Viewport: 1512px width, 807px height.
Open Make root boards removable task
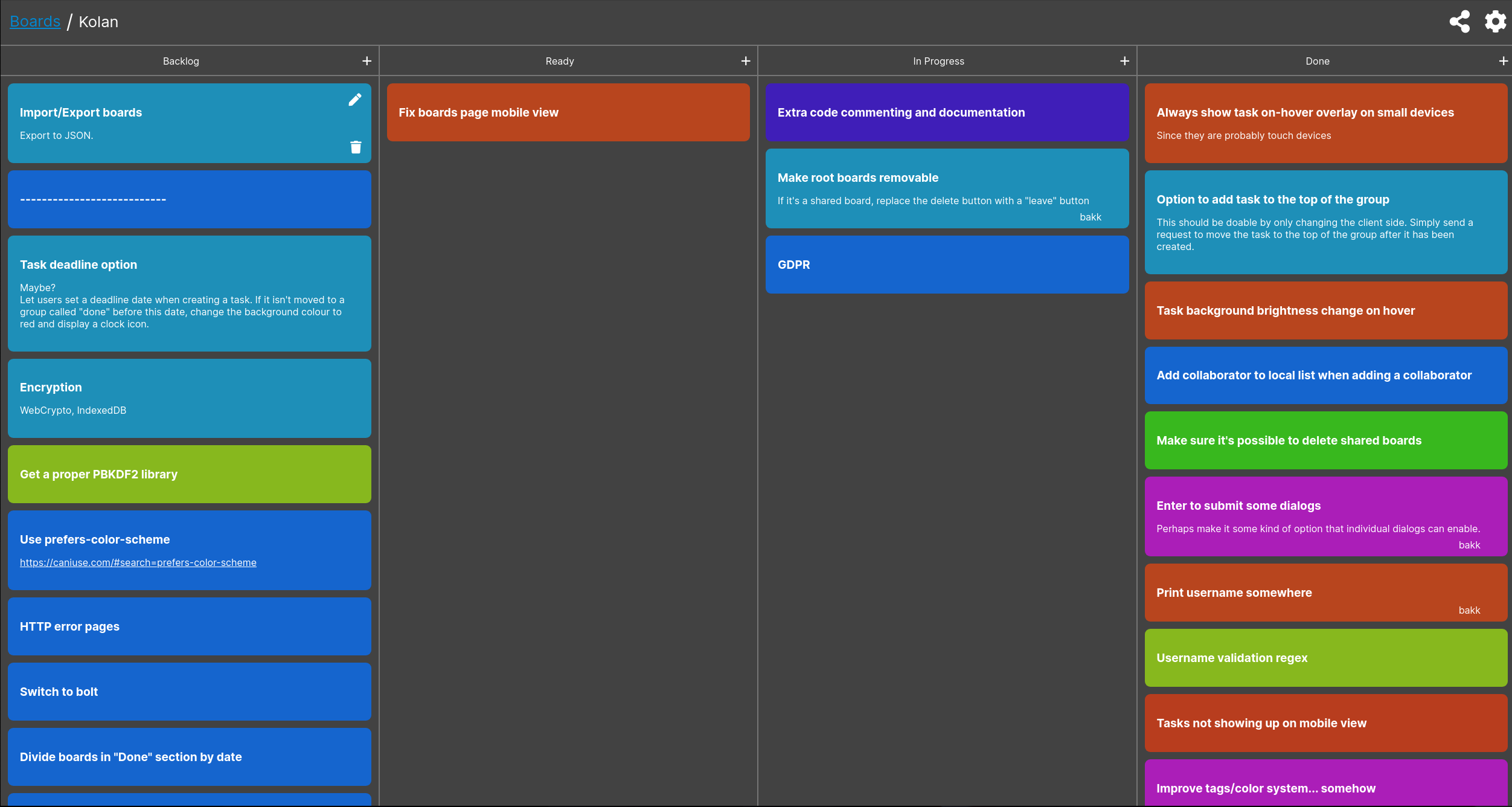947,188
